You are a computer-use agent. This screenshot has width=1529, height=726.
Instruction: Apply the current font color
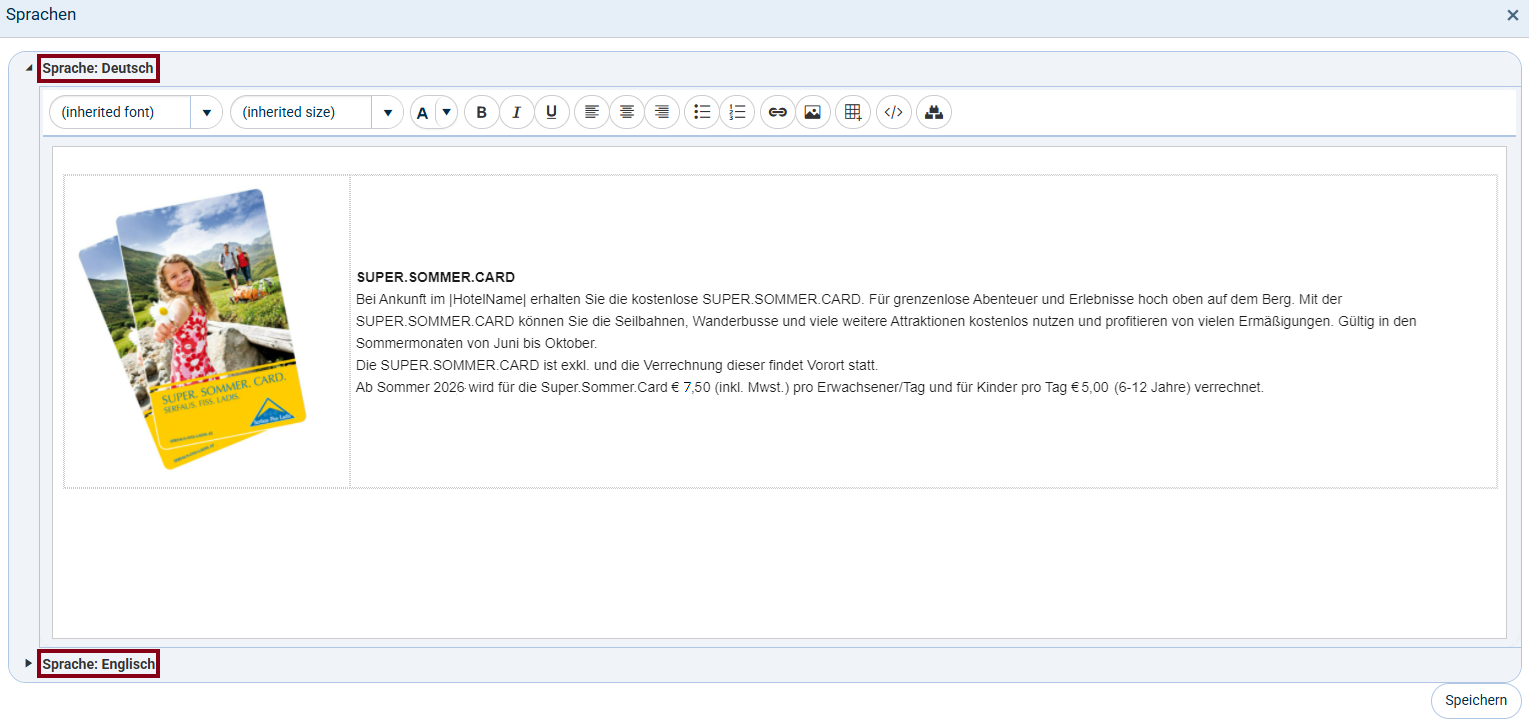[x=422, y=112]
